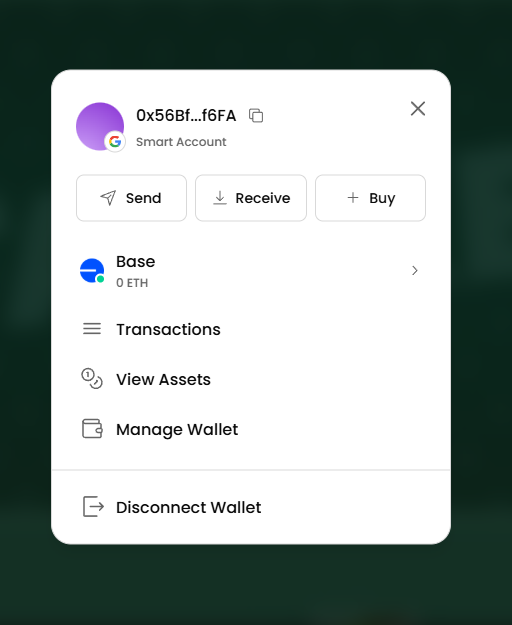
Task: Click the blue Base network logo
Action: (92, 271)
